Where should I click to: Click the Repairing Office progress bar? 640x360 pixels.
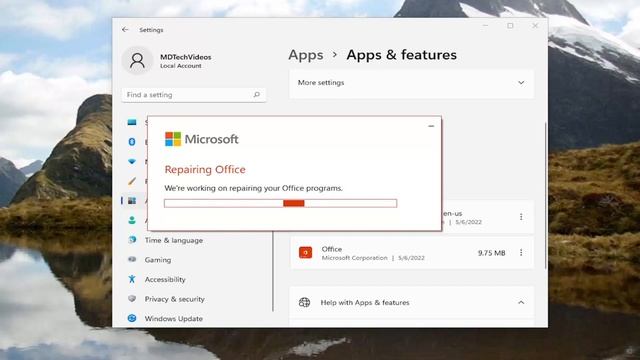(280, 203)
